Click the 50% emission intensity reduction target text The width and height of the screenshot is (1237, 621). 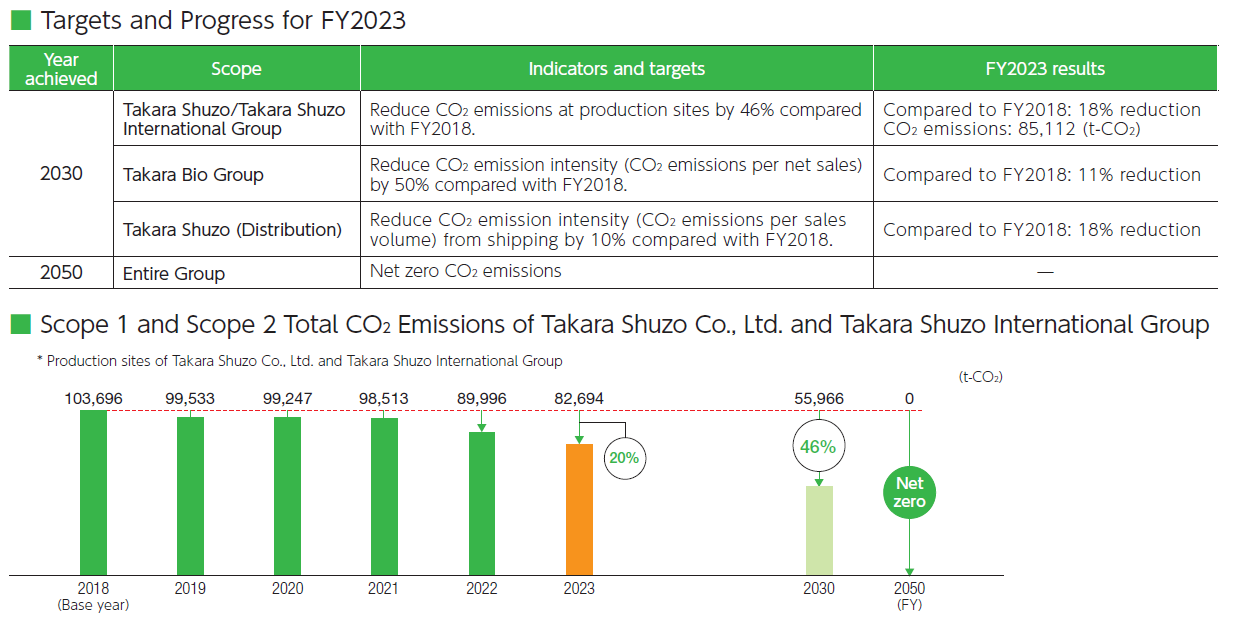click(616, 174)
